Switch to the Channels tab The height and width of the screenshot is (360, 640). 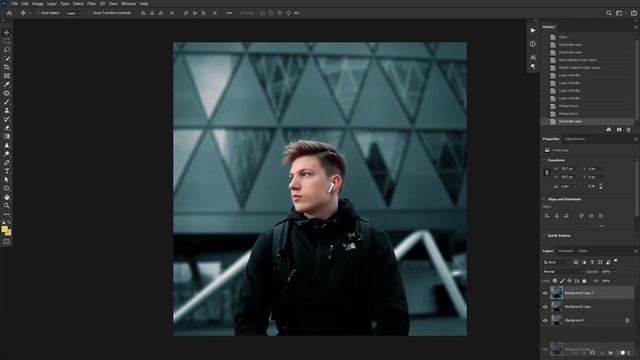[x=566, y=251]
